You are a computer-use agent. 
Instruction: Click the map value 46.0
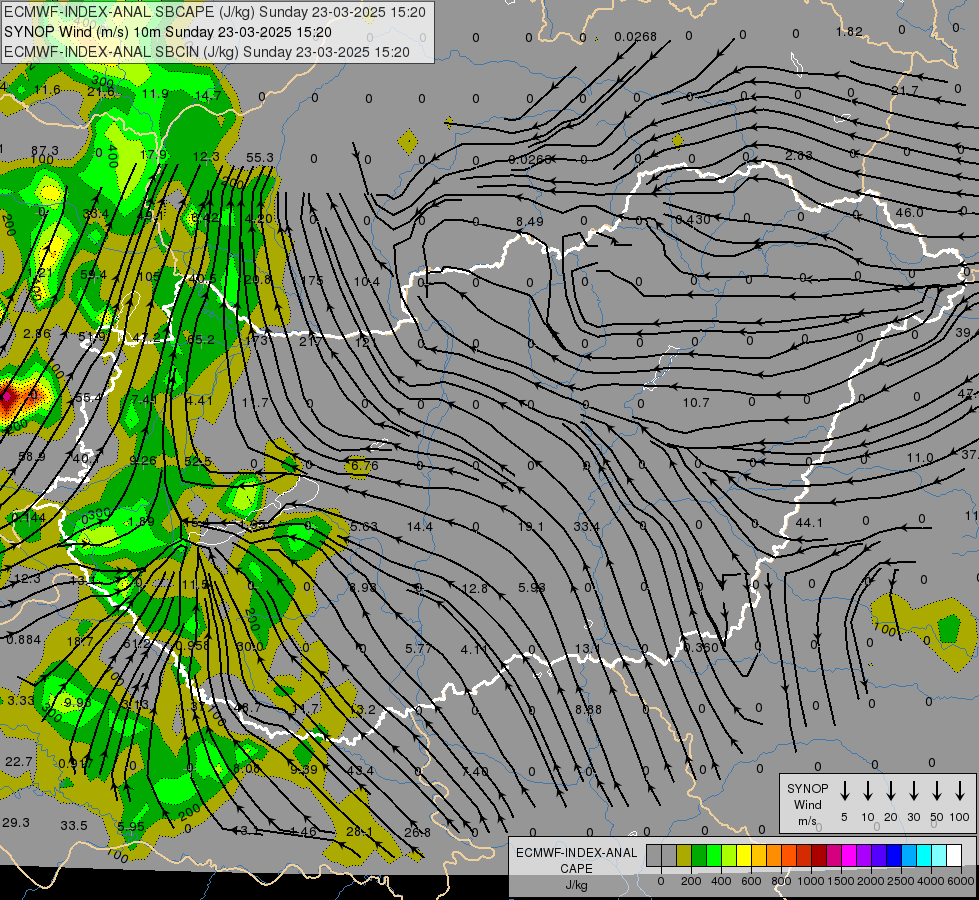[909, 212]
